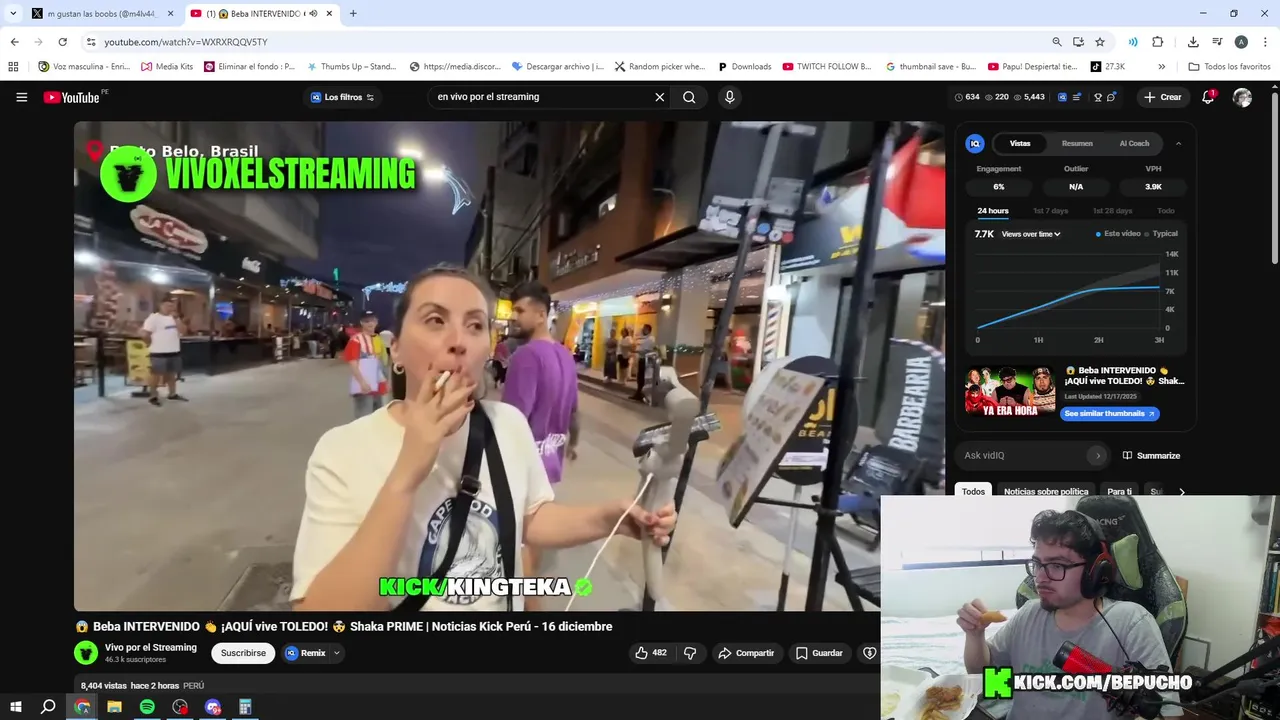Open Chrome media controls icon

click(1217, 42)
